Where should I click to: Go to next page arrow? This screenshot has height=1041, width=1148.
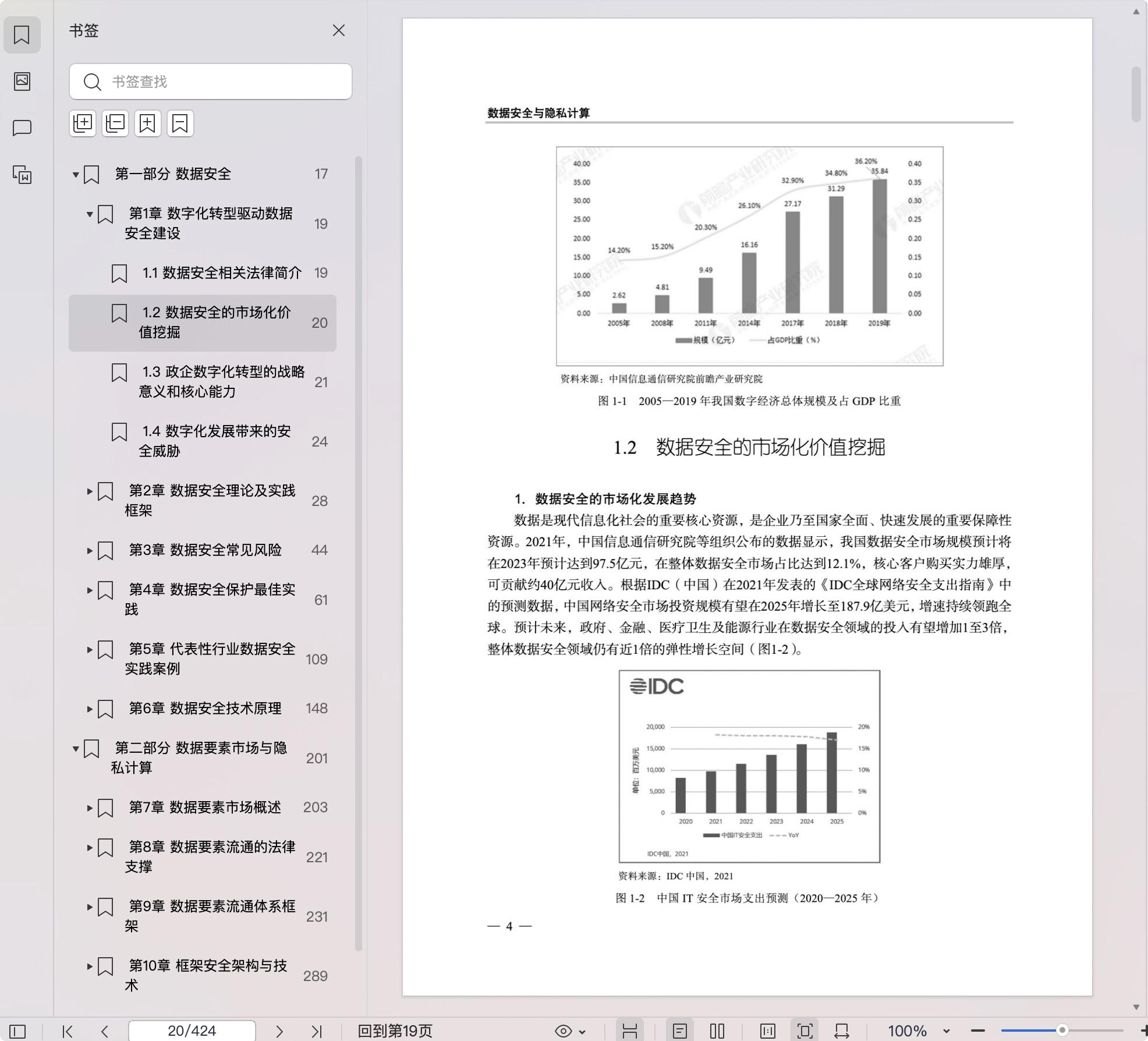coord(279,1031)
